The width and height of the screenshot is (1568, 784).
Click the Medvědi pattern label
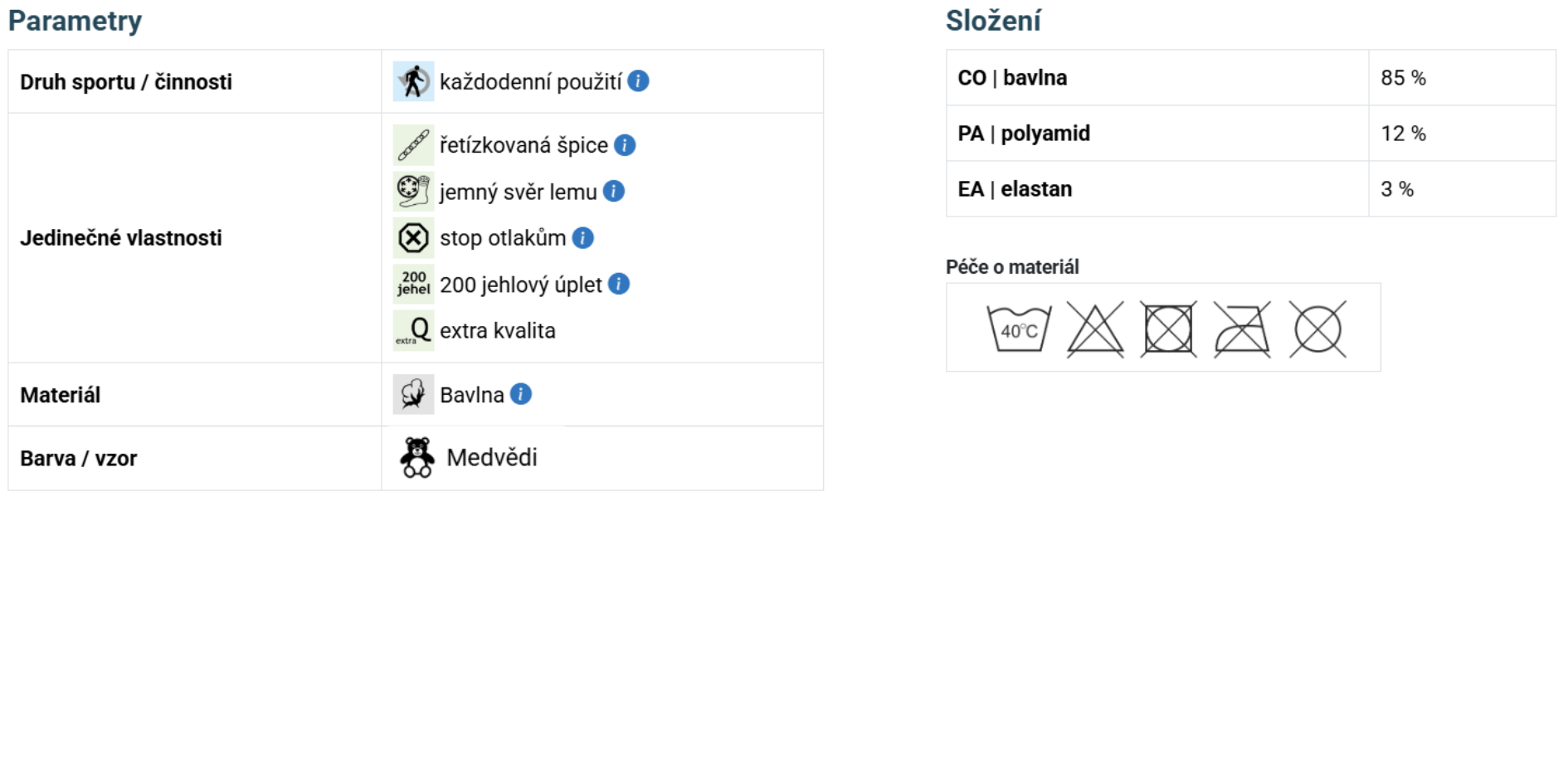pyautogui.click(x=492, y=458)
